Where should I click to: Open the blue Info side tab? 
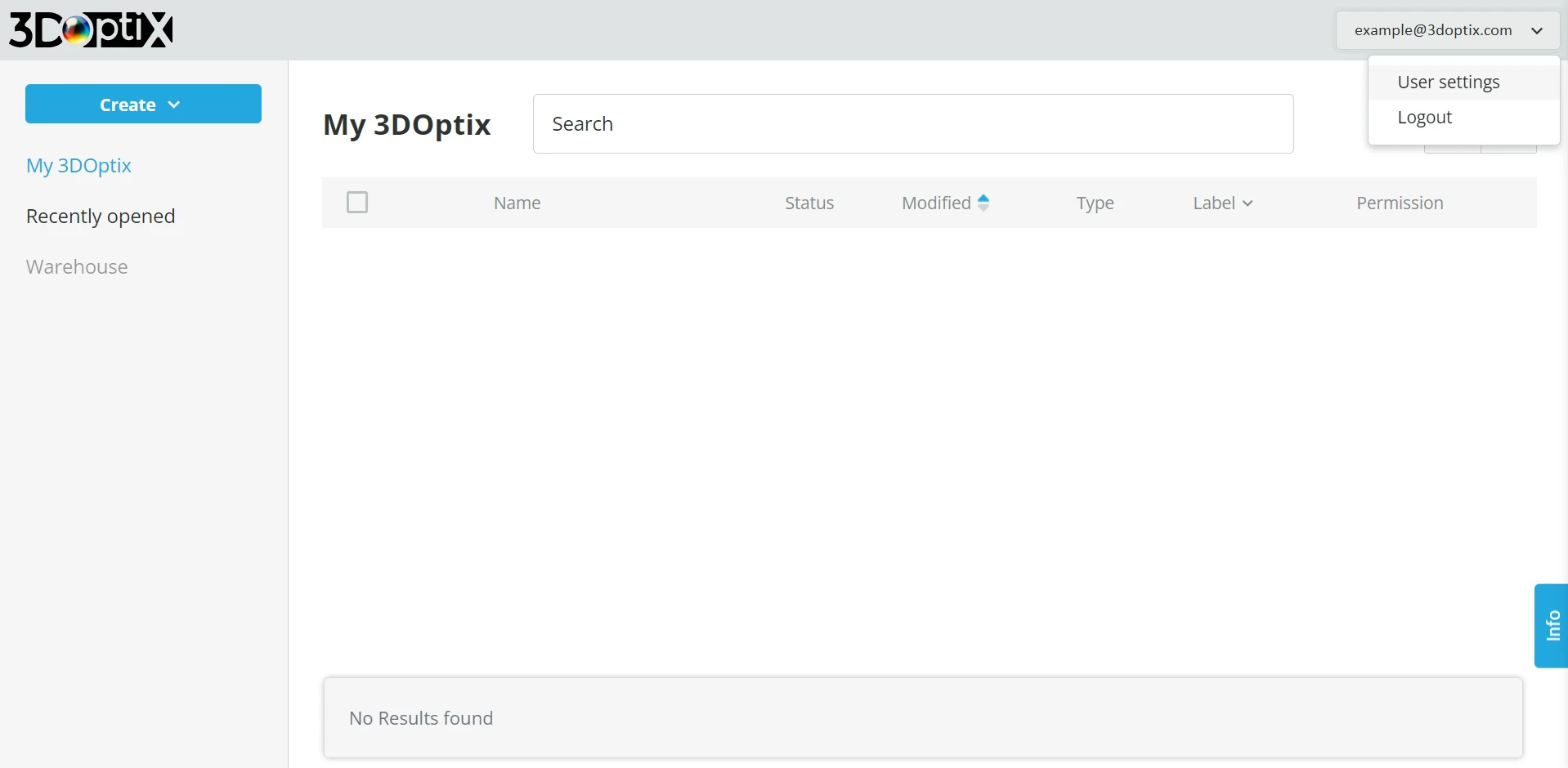point(1552,626)
